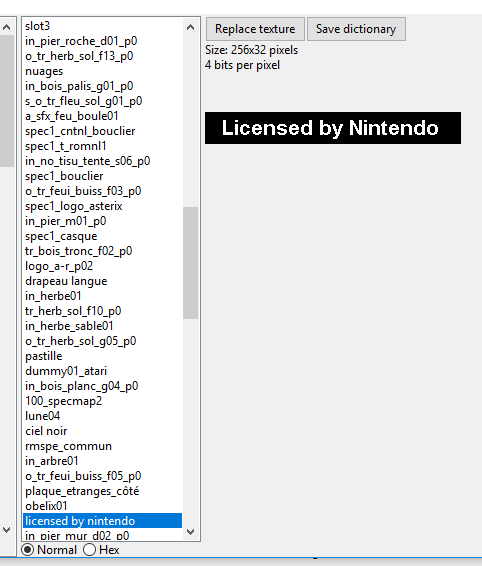Screen dimensions: 482x566
Task: Click texture list scroll down arrow
Action: pos(190,531)
